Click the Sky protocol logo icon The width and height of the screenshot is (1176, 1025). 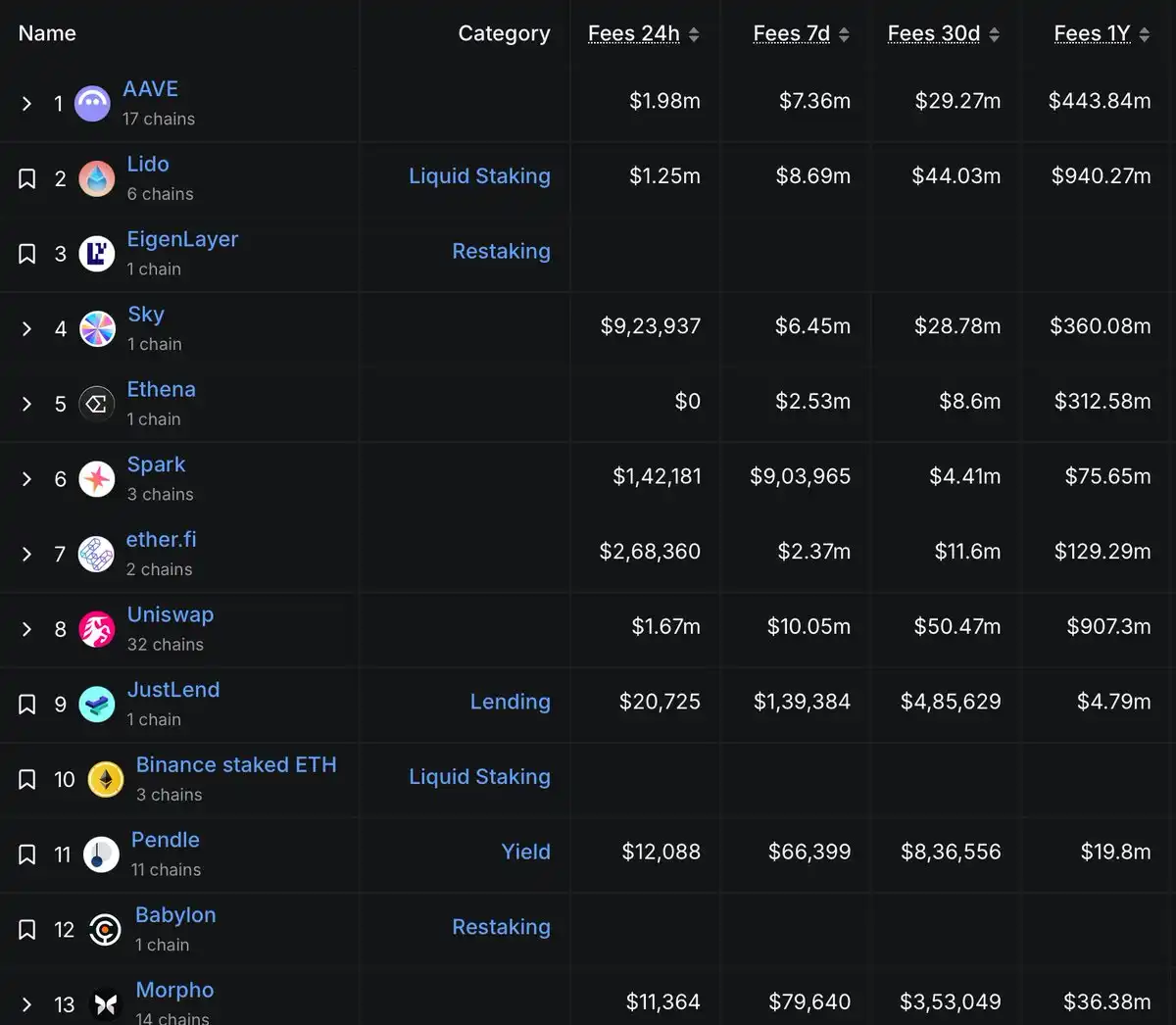97,329
